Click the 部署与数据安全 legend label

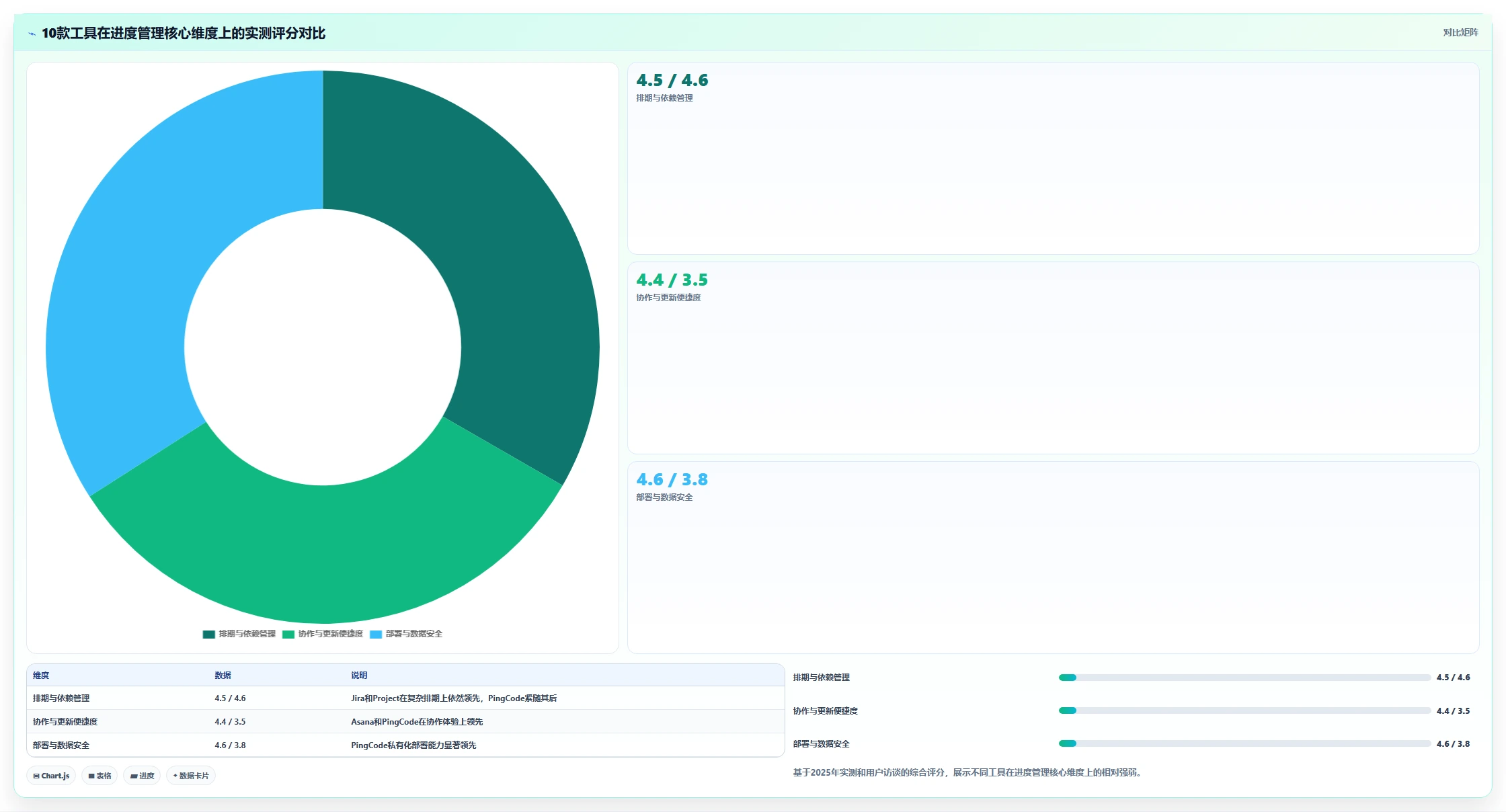click(413, 634)
